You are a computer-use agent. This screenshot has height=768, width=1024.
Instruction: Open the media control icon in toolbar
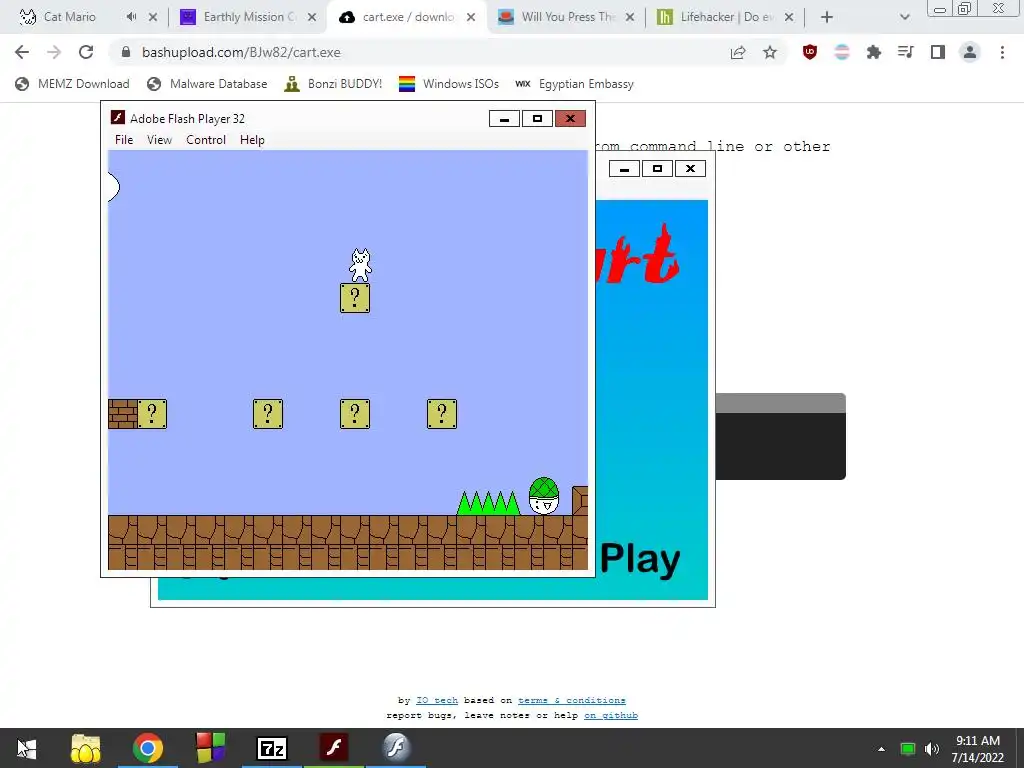pyautogui.click(x=905, y=52)
